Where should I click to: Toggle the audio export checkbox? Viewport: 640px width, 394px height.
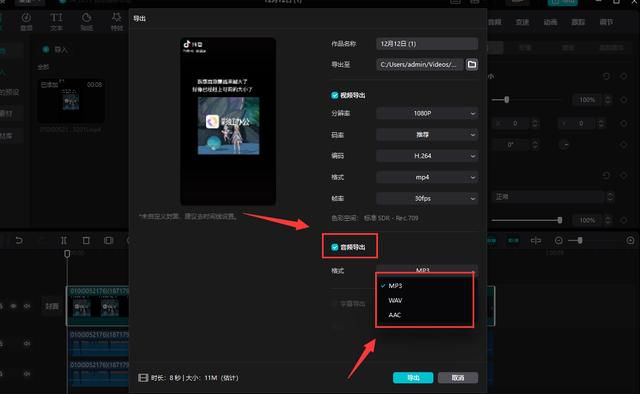tap(335, 247)
